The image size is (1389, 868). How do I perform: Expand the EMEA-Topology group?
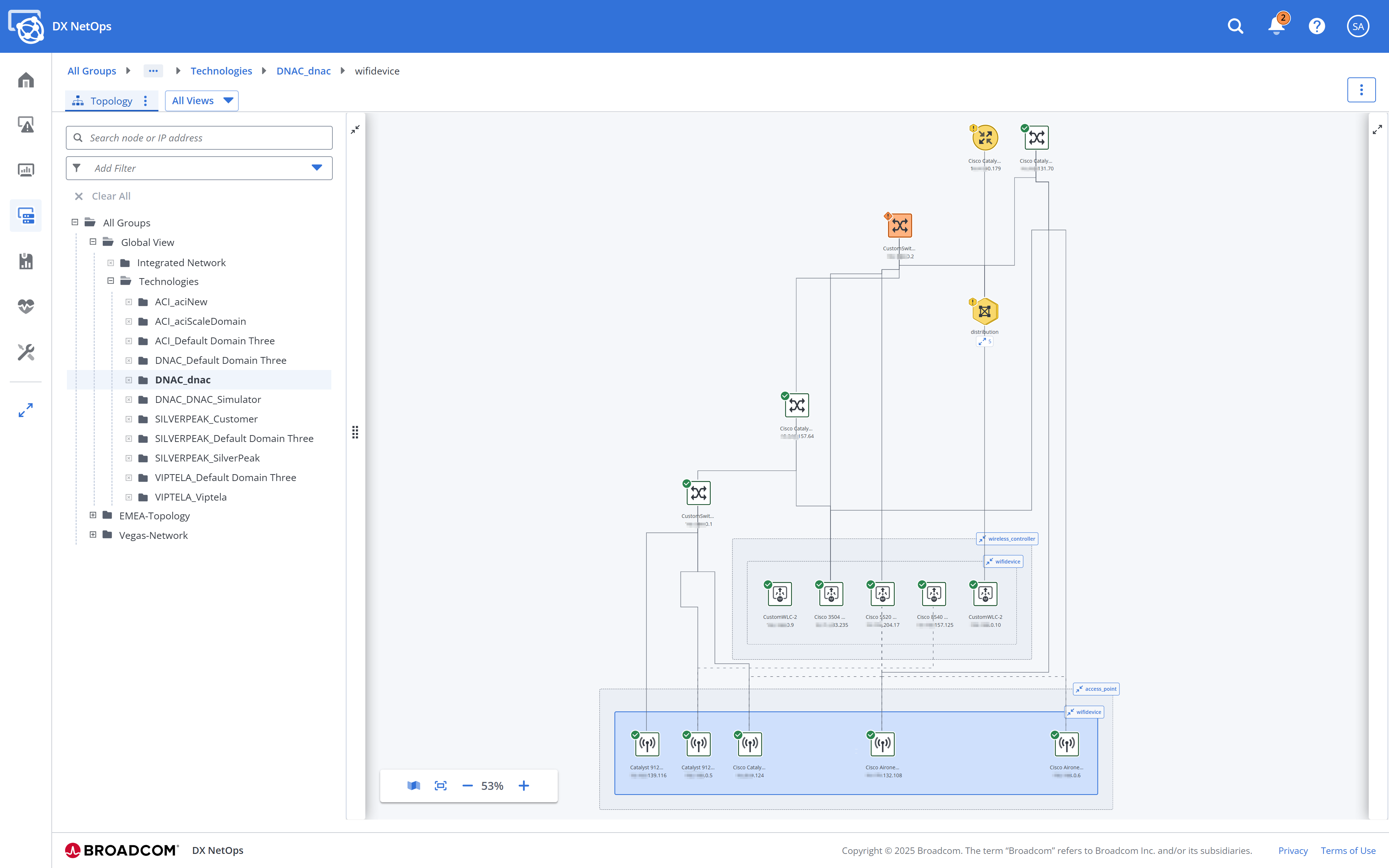(93, 515)
